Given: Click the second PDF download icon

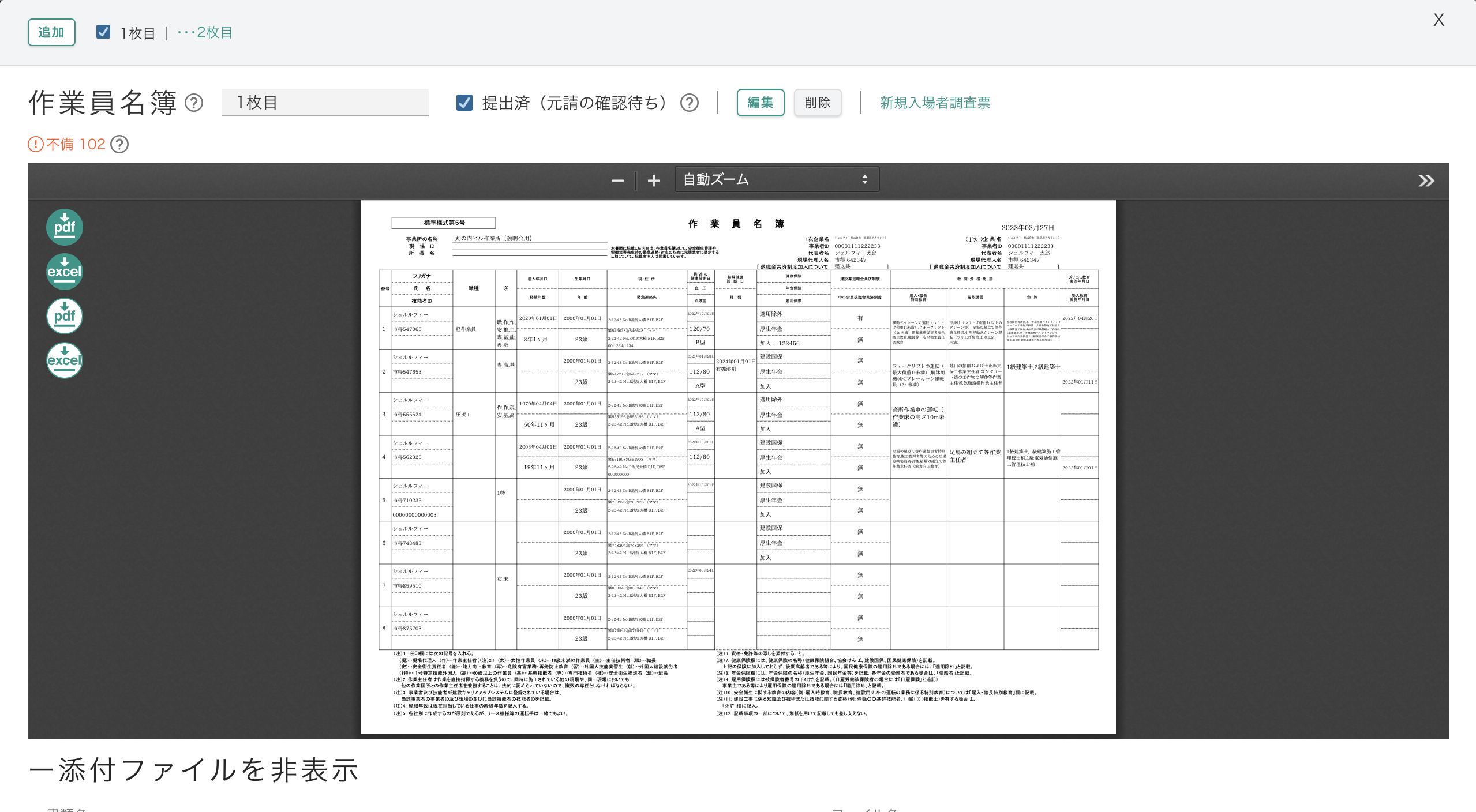Looking at the screenshot, I should 64,316.
